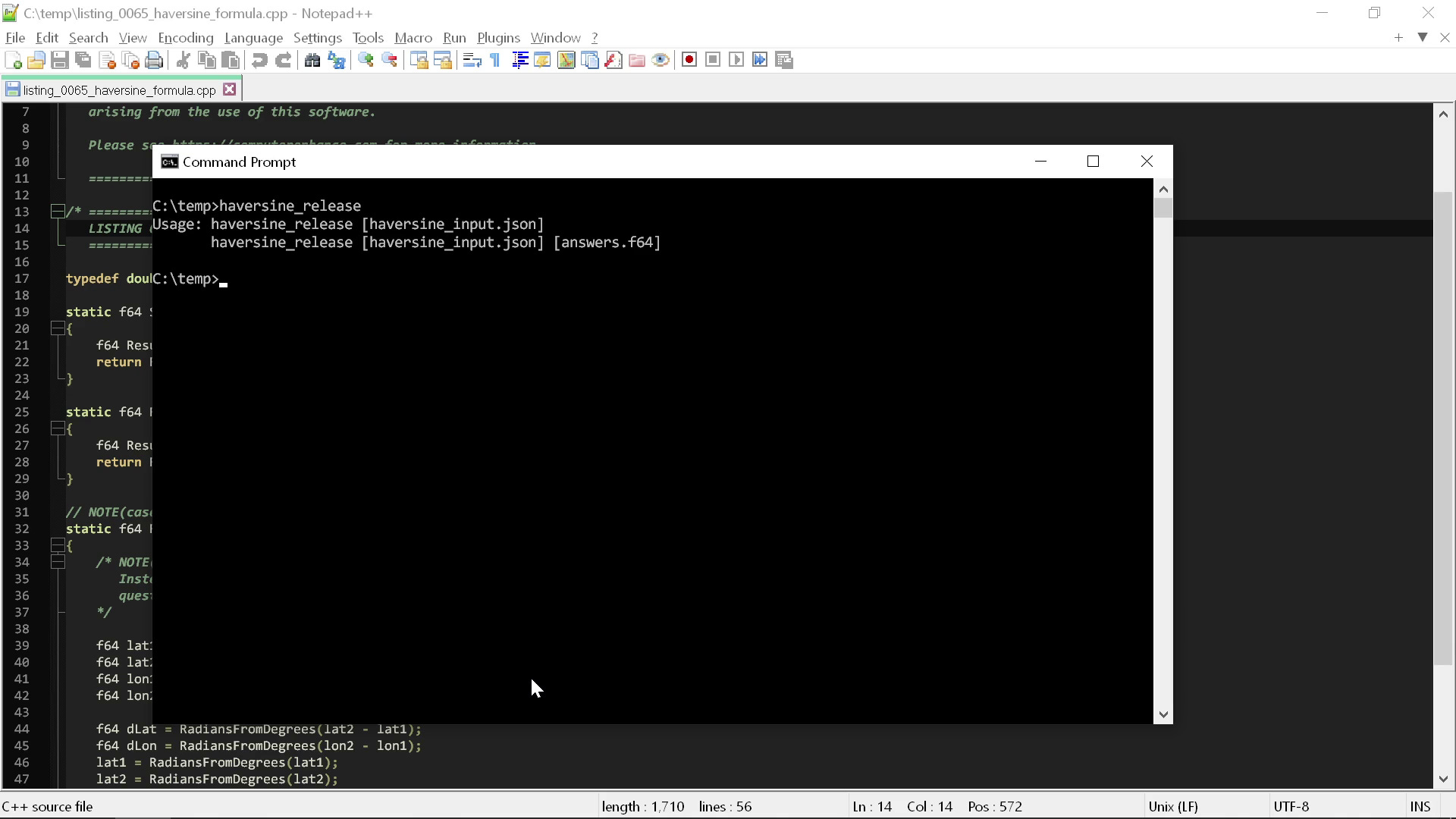The image size is (1456, 819).
Task: Print the current file
Action: pyautogui.click(x=154, y=60)
